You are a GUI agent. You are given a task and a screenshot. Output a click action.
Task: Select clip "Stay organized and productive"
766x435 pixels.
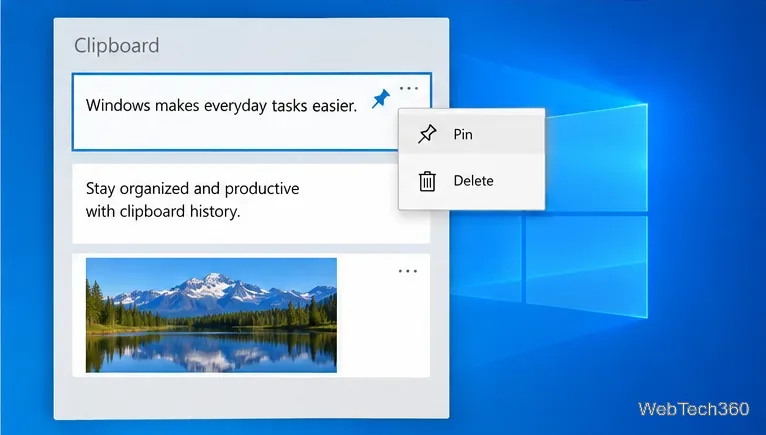(251, 203)
